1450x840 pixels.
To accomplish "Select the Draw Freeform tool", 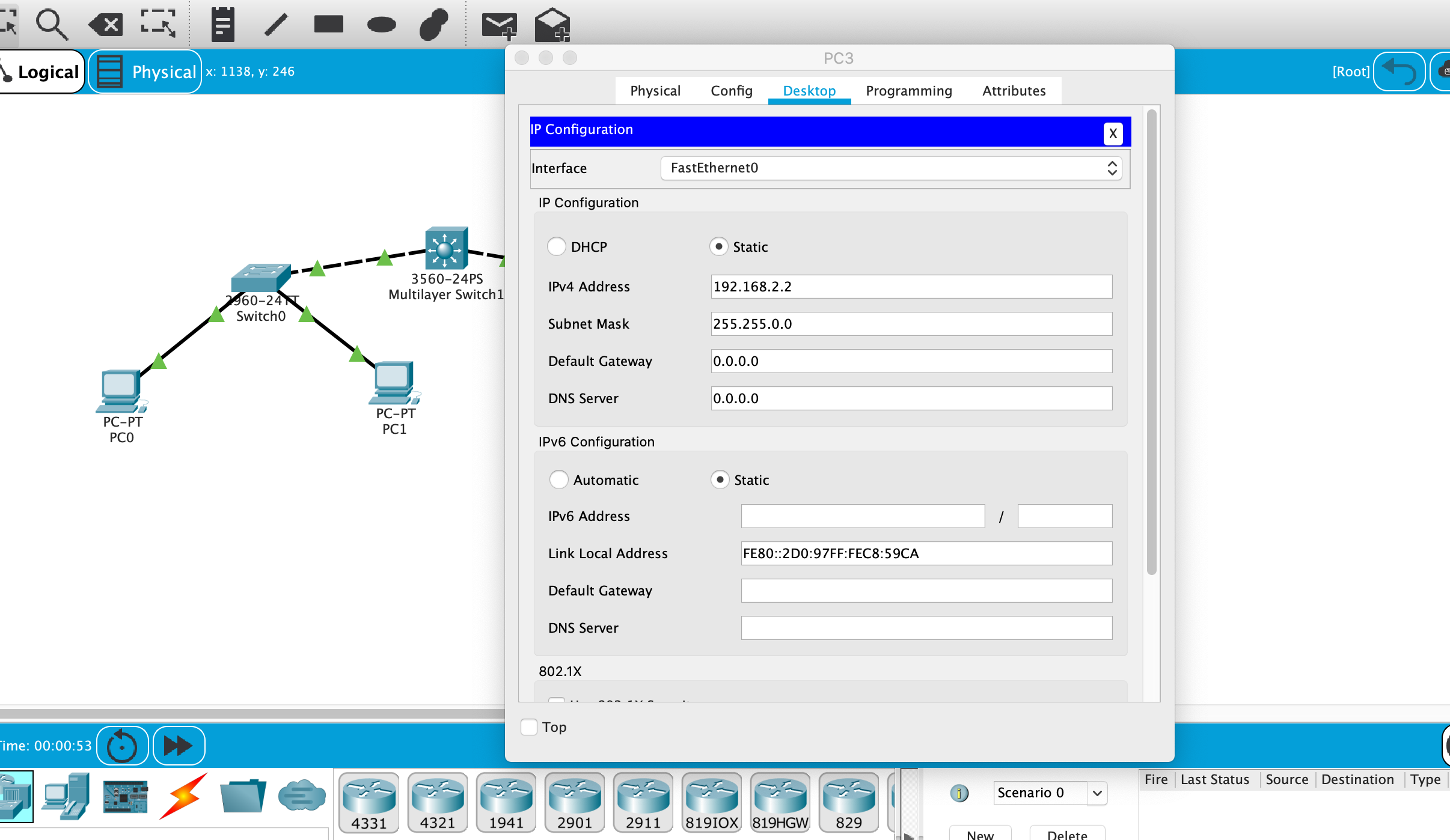I will (433, 25).
